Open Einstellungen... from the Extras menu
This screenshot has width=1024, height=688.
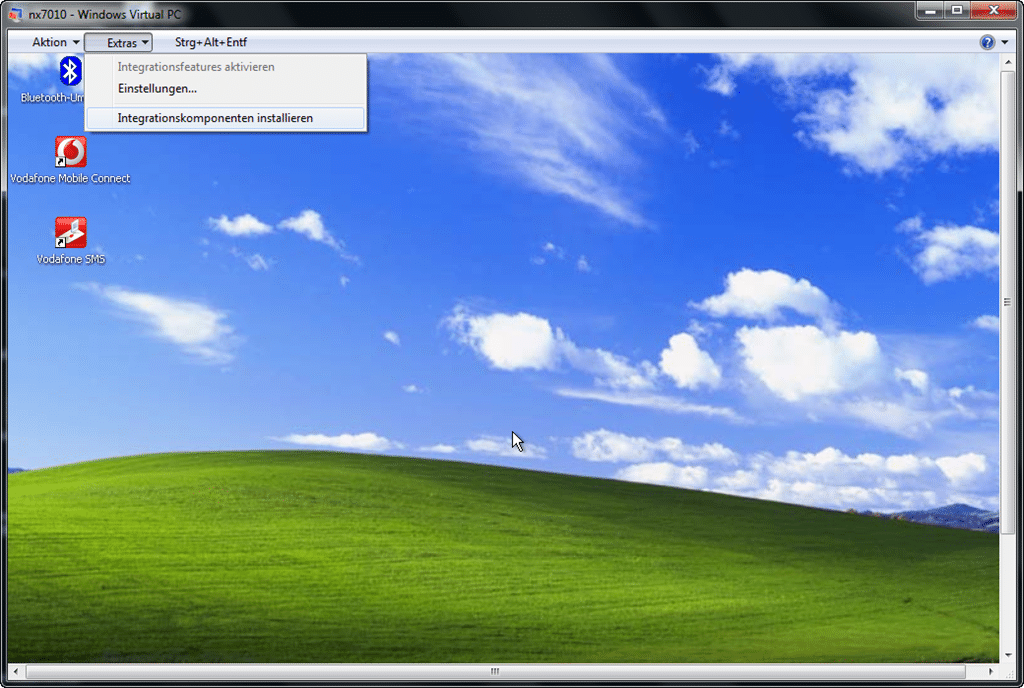tap(225, 88)
